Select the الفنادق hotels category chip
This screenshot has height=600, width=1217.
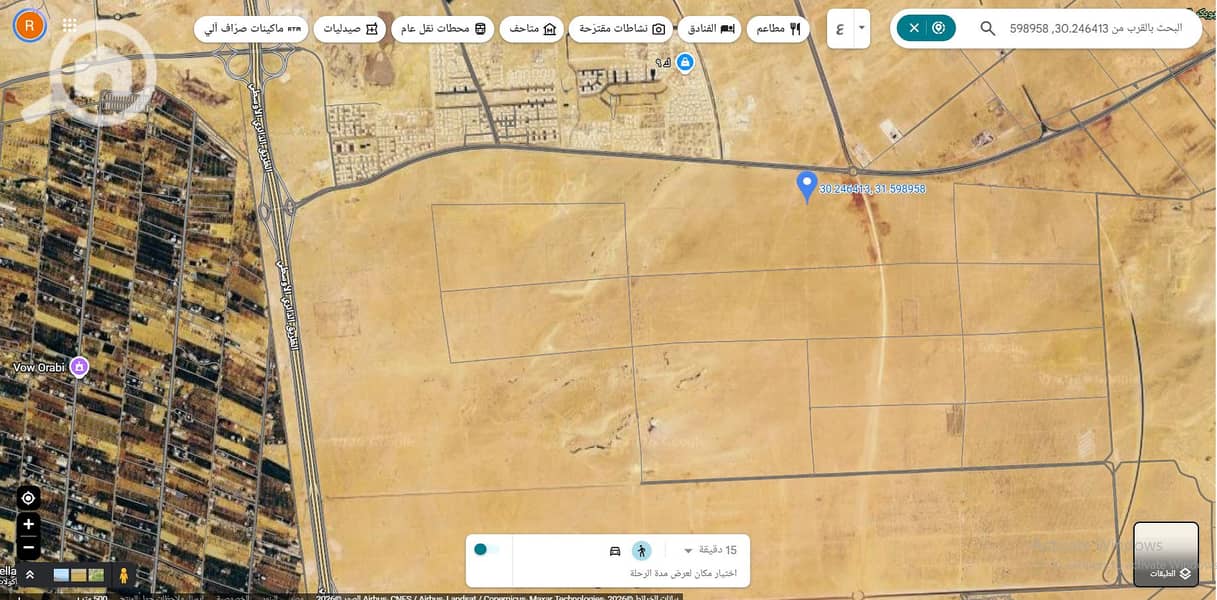712,29
